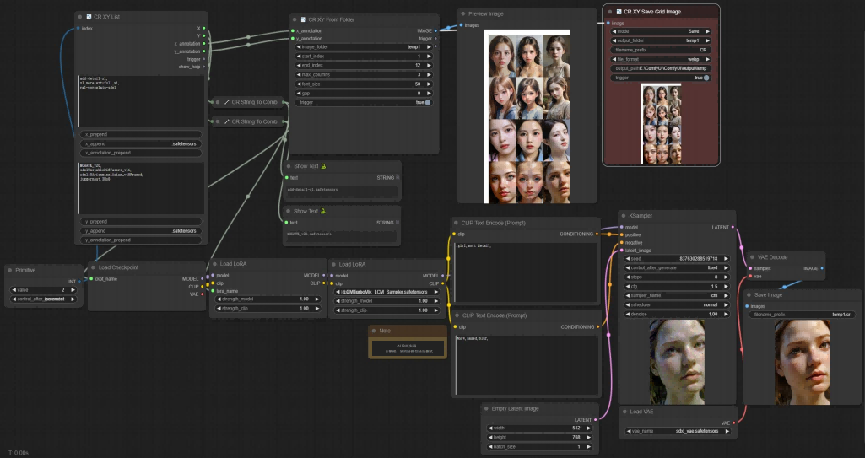Viewport: 865px width, 458px height.
Task: Click the y_annotation_prepend field
Action: (141, 240)
